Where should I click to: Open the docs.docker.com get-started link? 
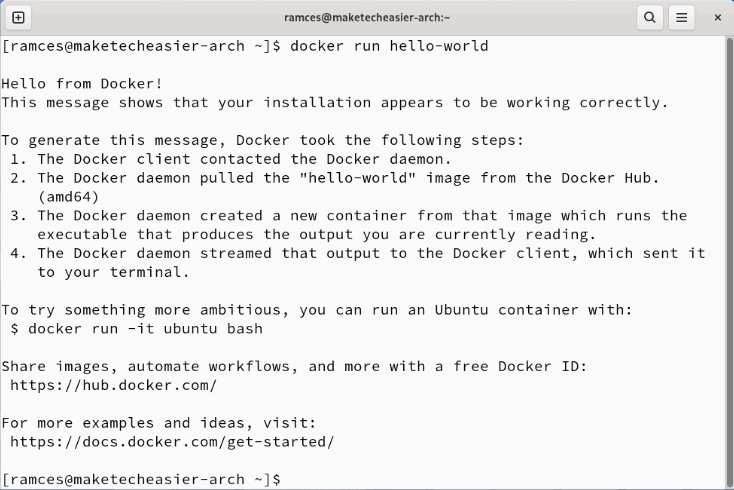click(172, 441)
